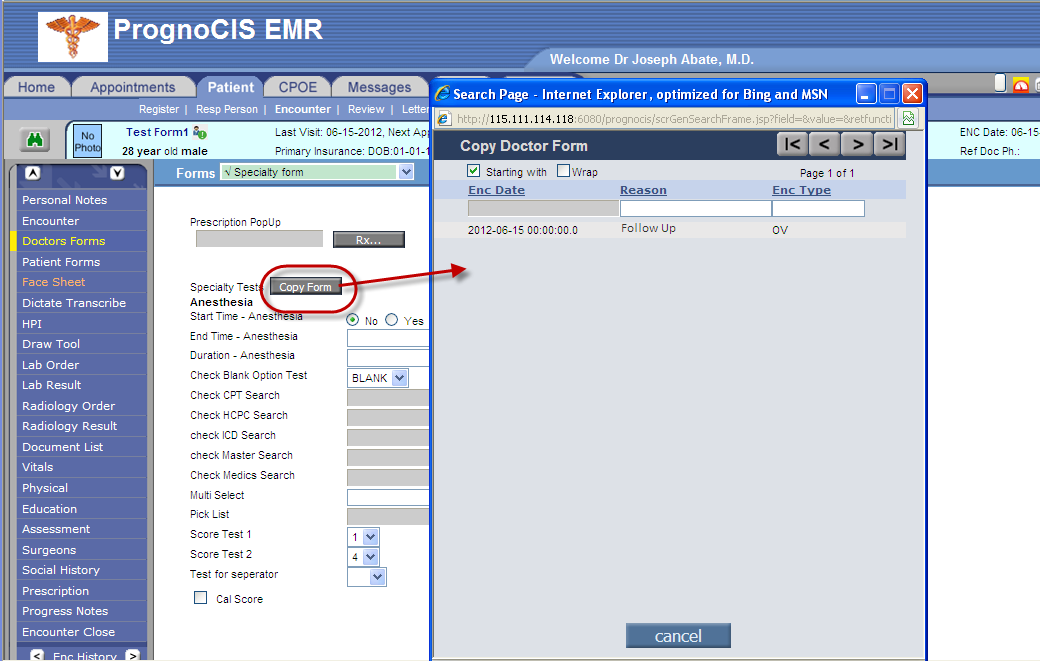Switch to the Messages tab

379,87
